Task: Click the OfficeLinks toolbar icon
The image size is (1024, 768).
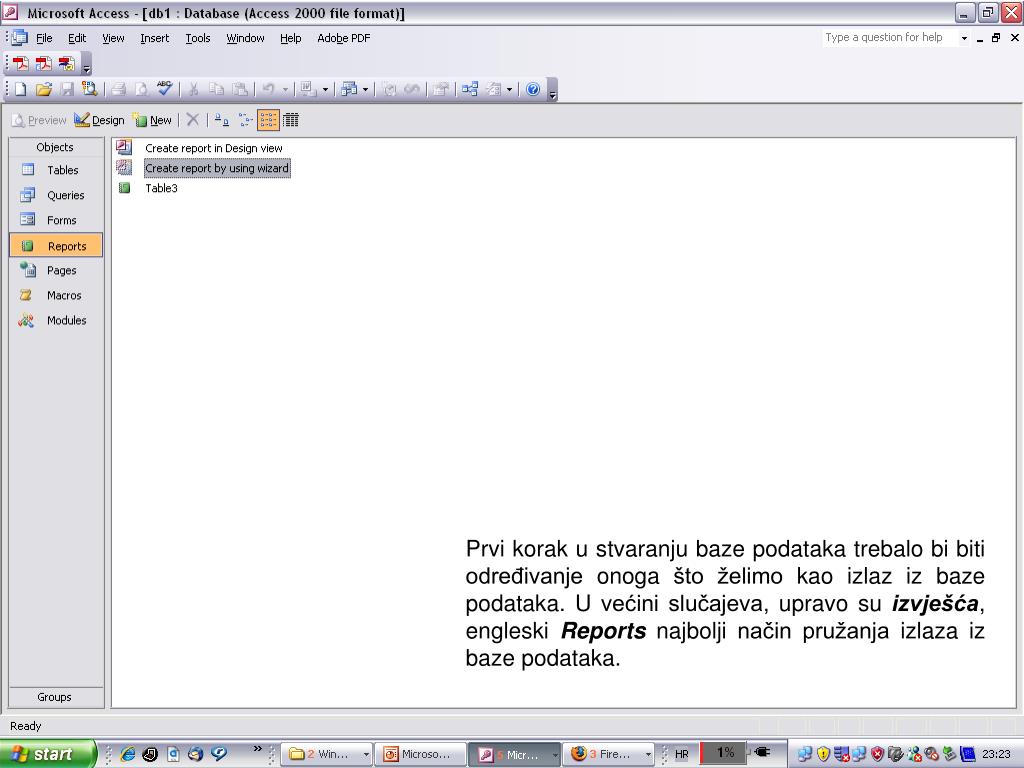Action: (x=308, y=89)
